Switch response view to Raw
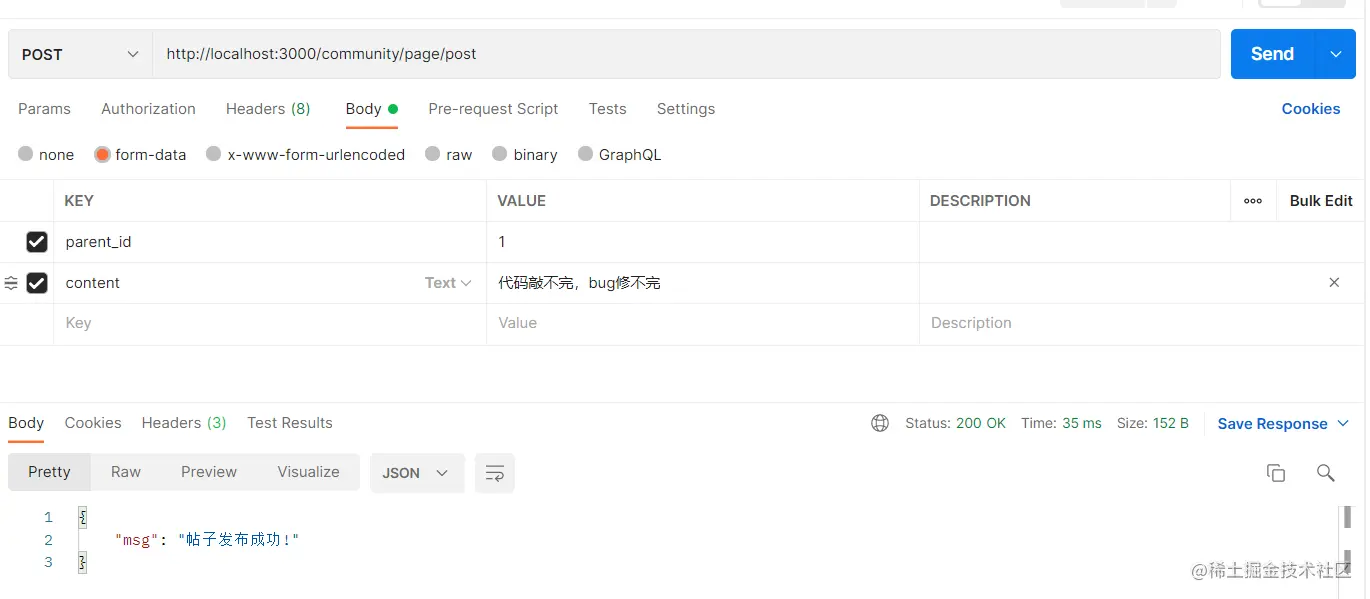This screenshot has height=599, width=1370. coord(126,472)
